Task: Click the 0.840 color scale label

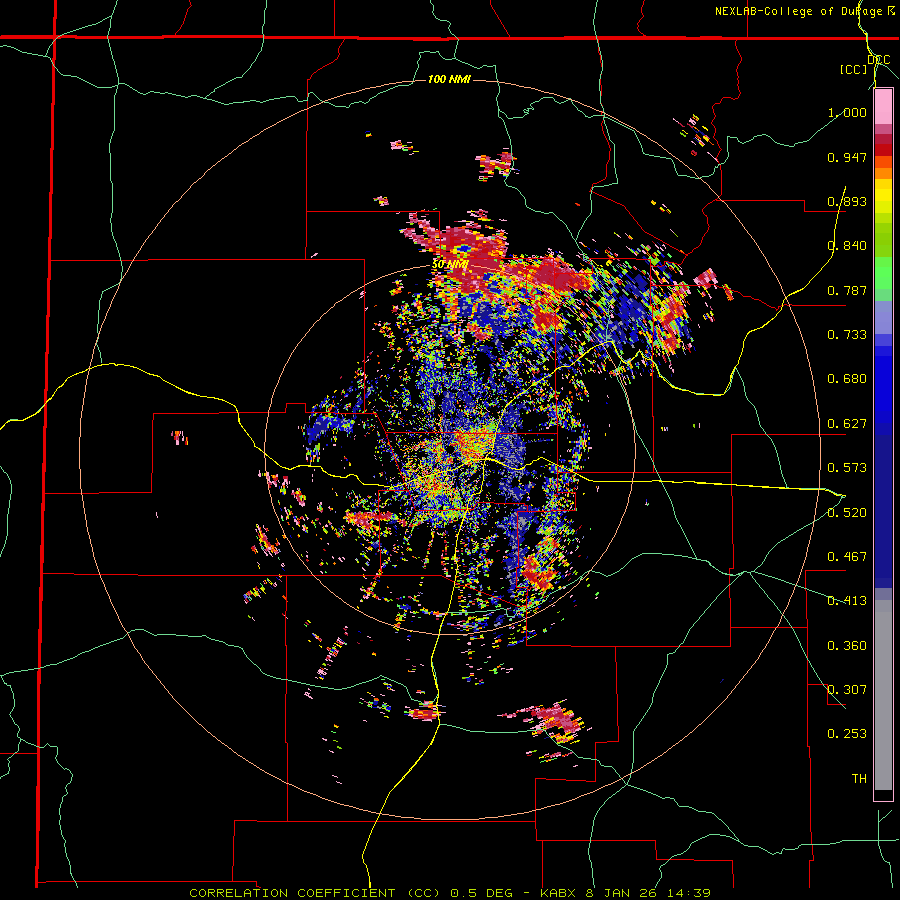Action: pos(847,246)
